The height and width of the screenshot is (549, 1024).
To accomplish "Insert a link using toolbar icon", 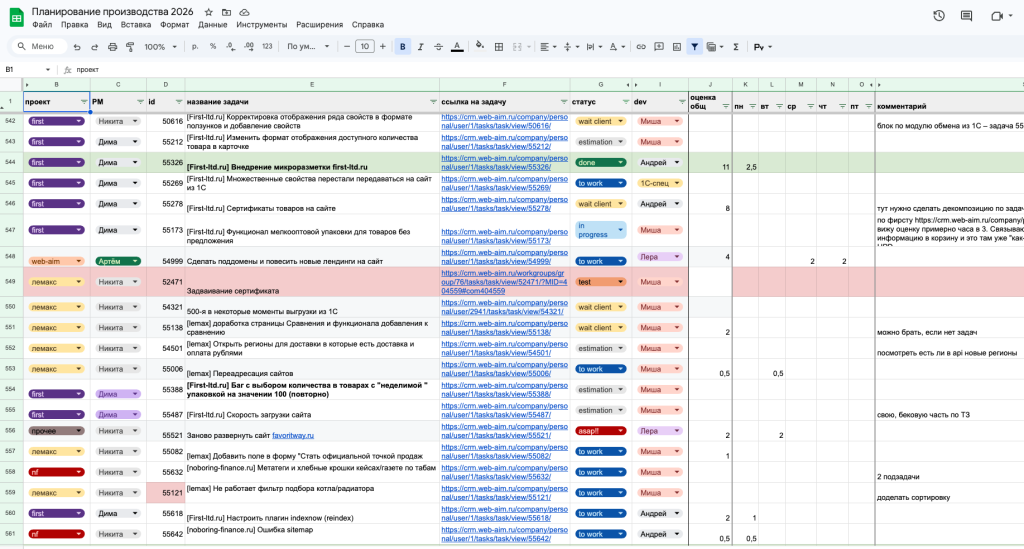I will (641, 47).
